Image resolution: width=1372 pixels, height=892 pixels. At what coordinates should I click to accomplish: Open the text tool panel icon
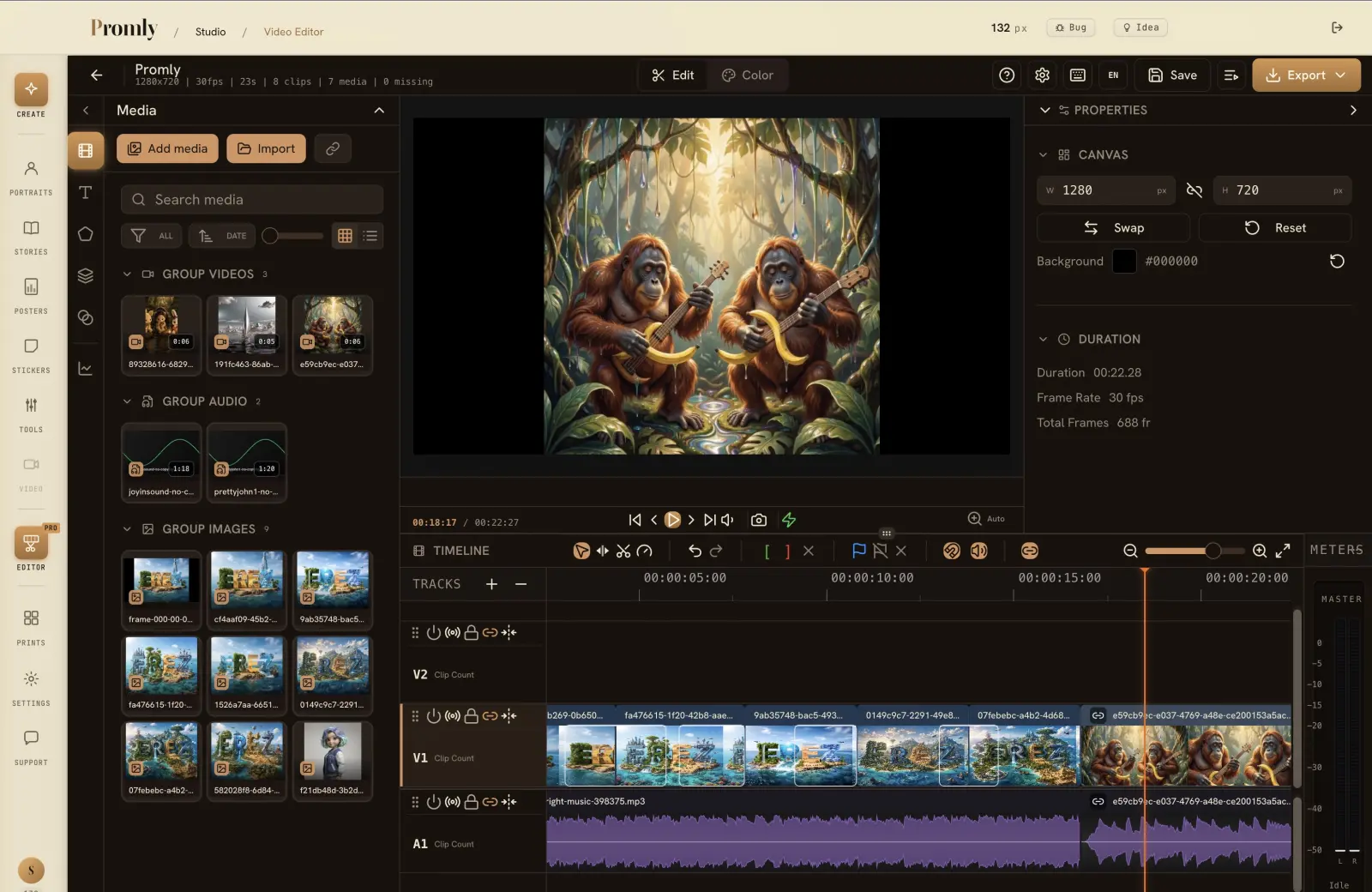tap(86, 192)
